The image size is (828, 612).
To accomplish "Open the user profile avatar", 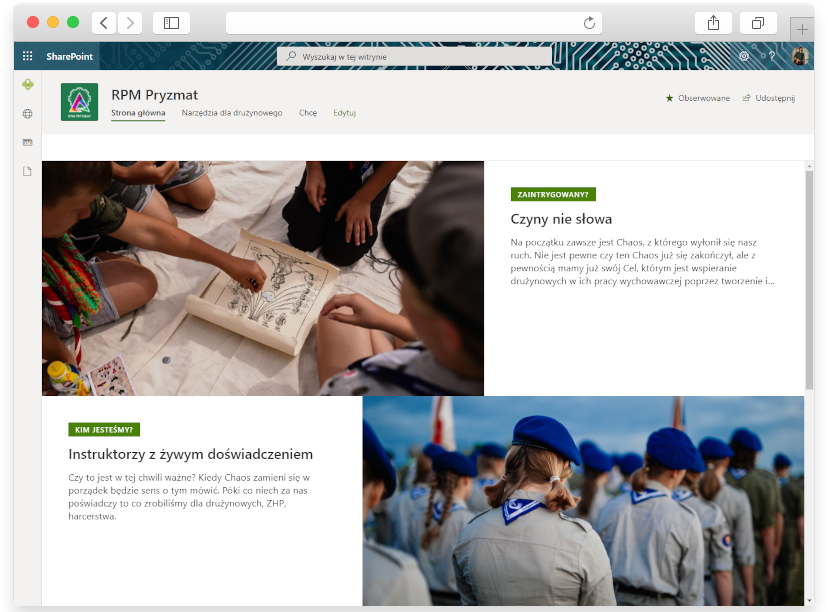I will (x=800, y=57).
